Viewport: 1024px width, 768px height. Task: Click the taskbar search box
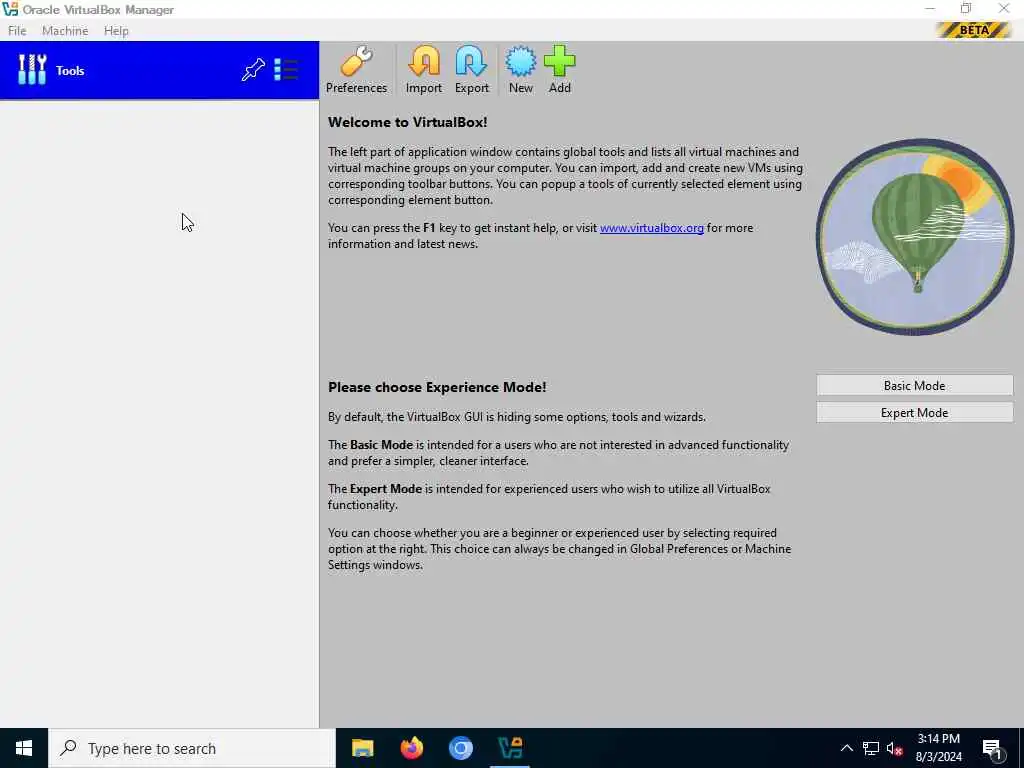click(192, 748)
